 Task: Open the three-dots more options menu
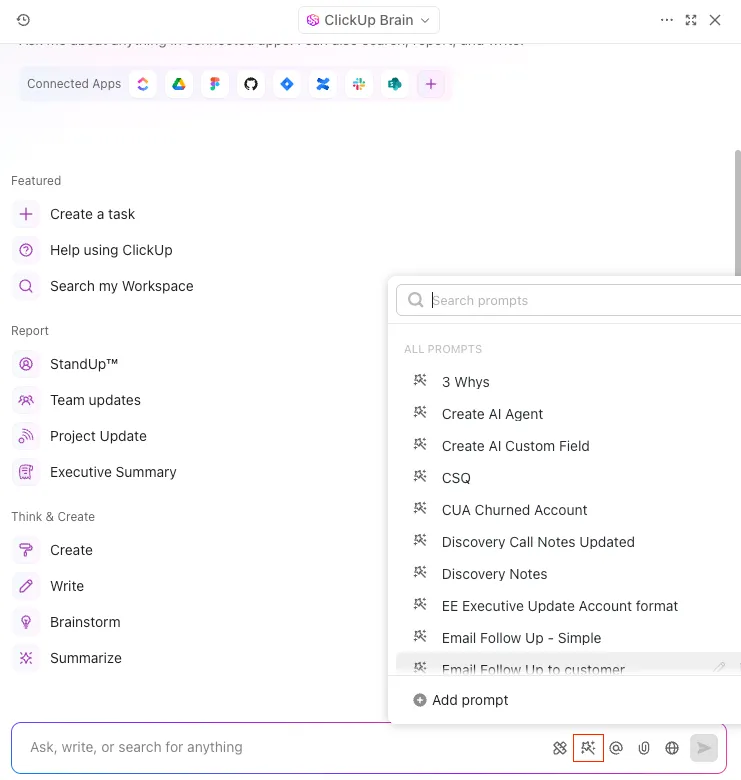pyautogui.click(x=666, y=20)
